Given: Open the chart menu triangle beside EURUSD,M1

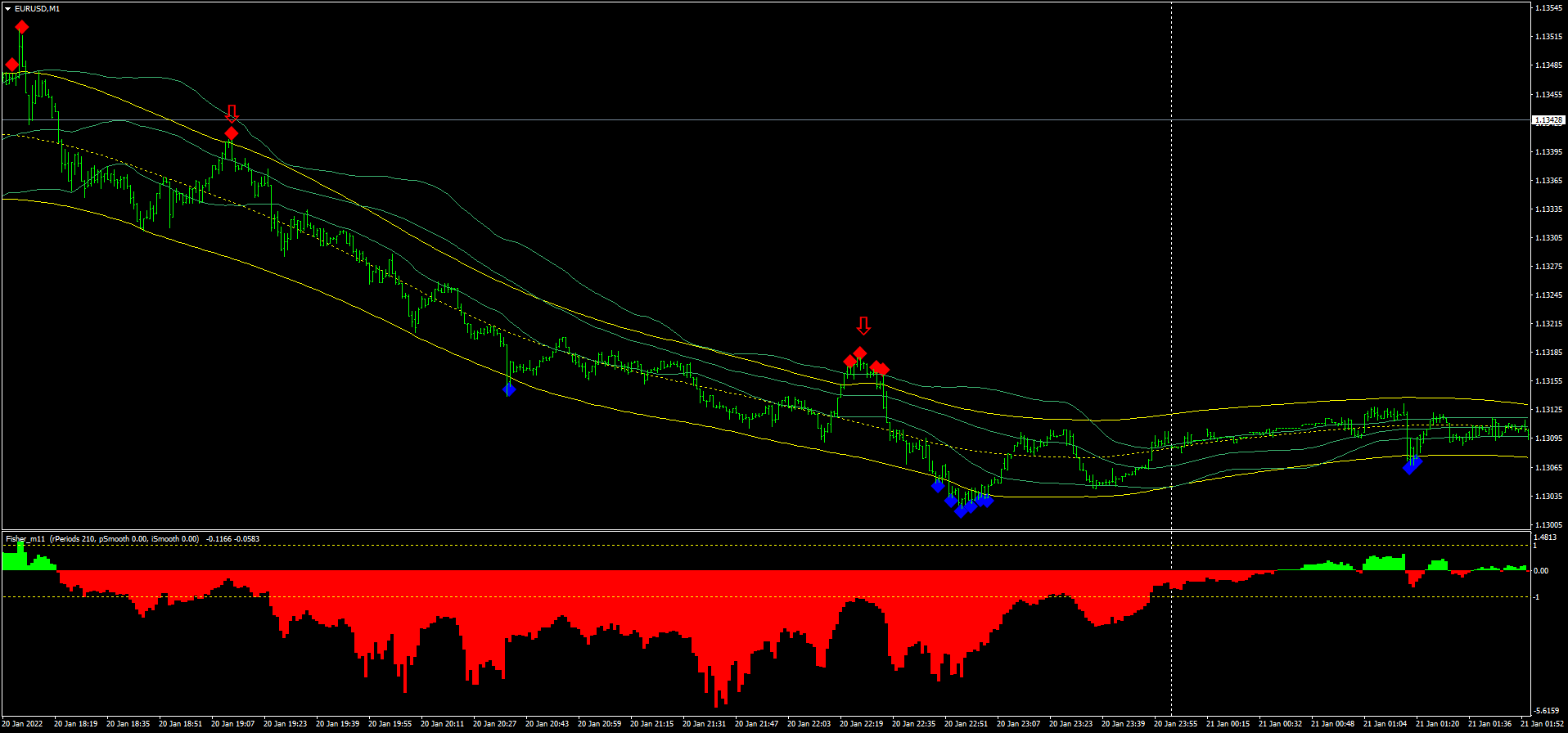Looking at the screenshot, I should (7, 9).
